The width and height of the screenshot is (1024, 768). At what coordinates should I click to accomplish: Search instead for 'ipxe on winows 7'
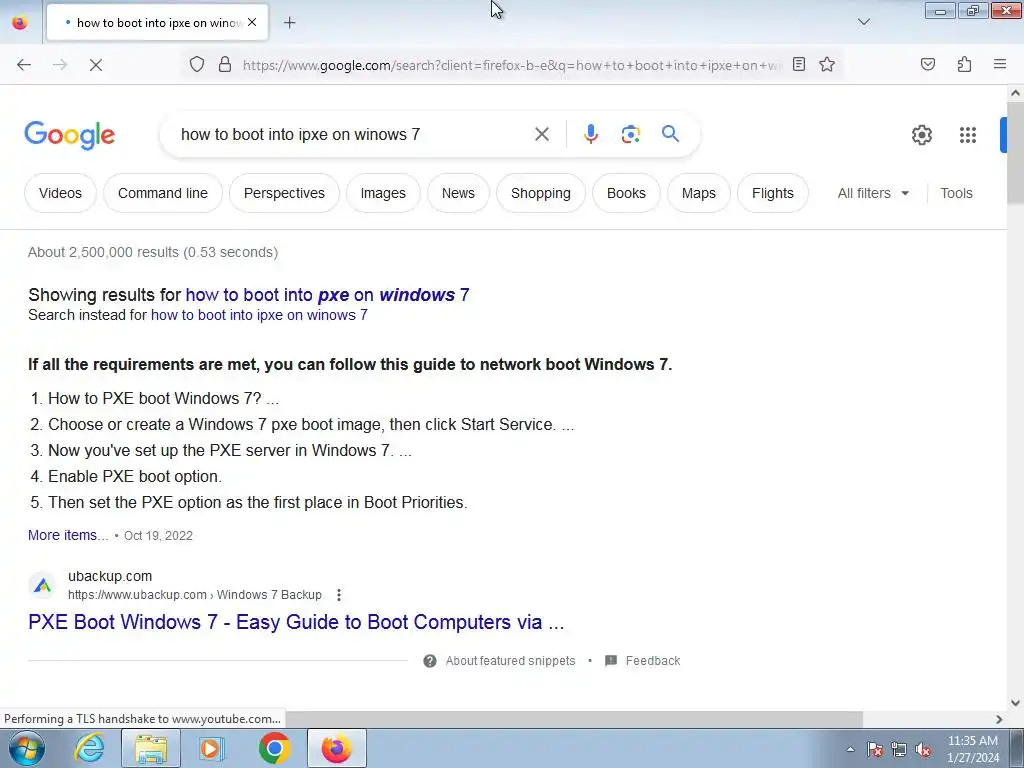coord(259,315)
